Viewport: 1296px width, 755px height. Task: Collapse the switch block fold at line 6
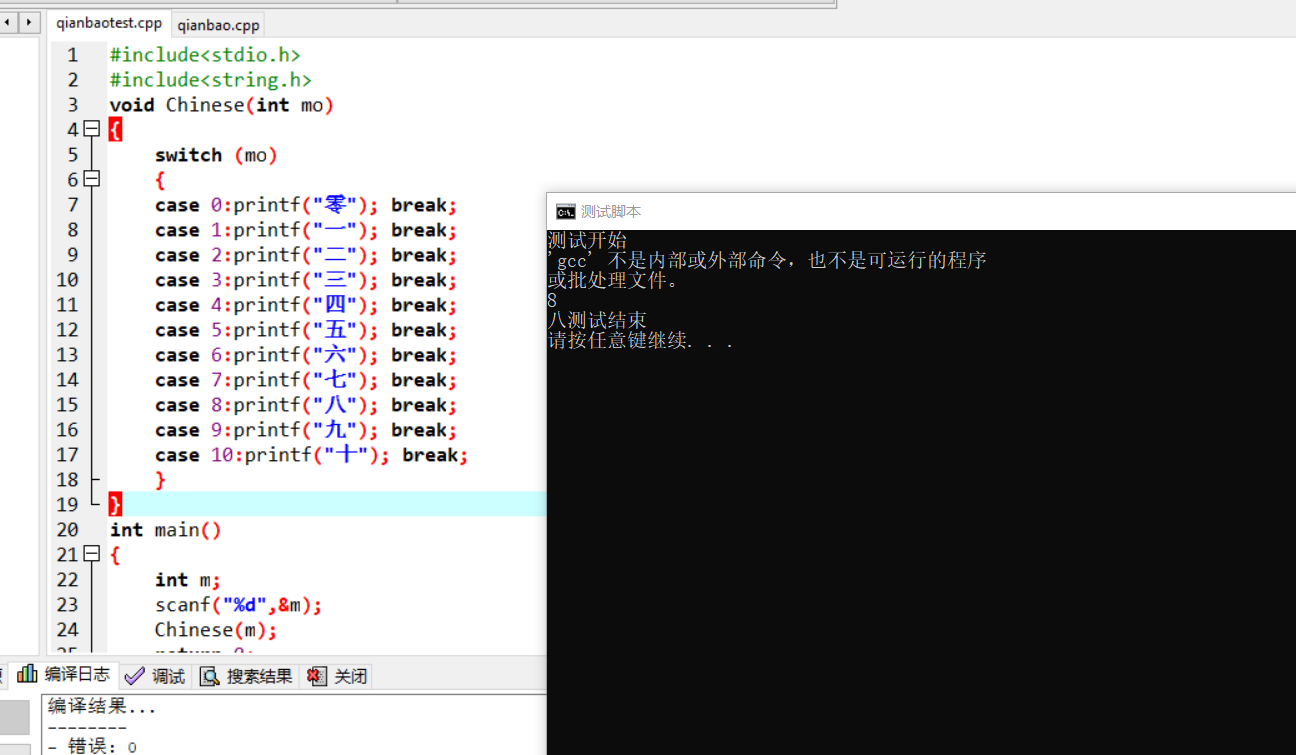[92, 179]
